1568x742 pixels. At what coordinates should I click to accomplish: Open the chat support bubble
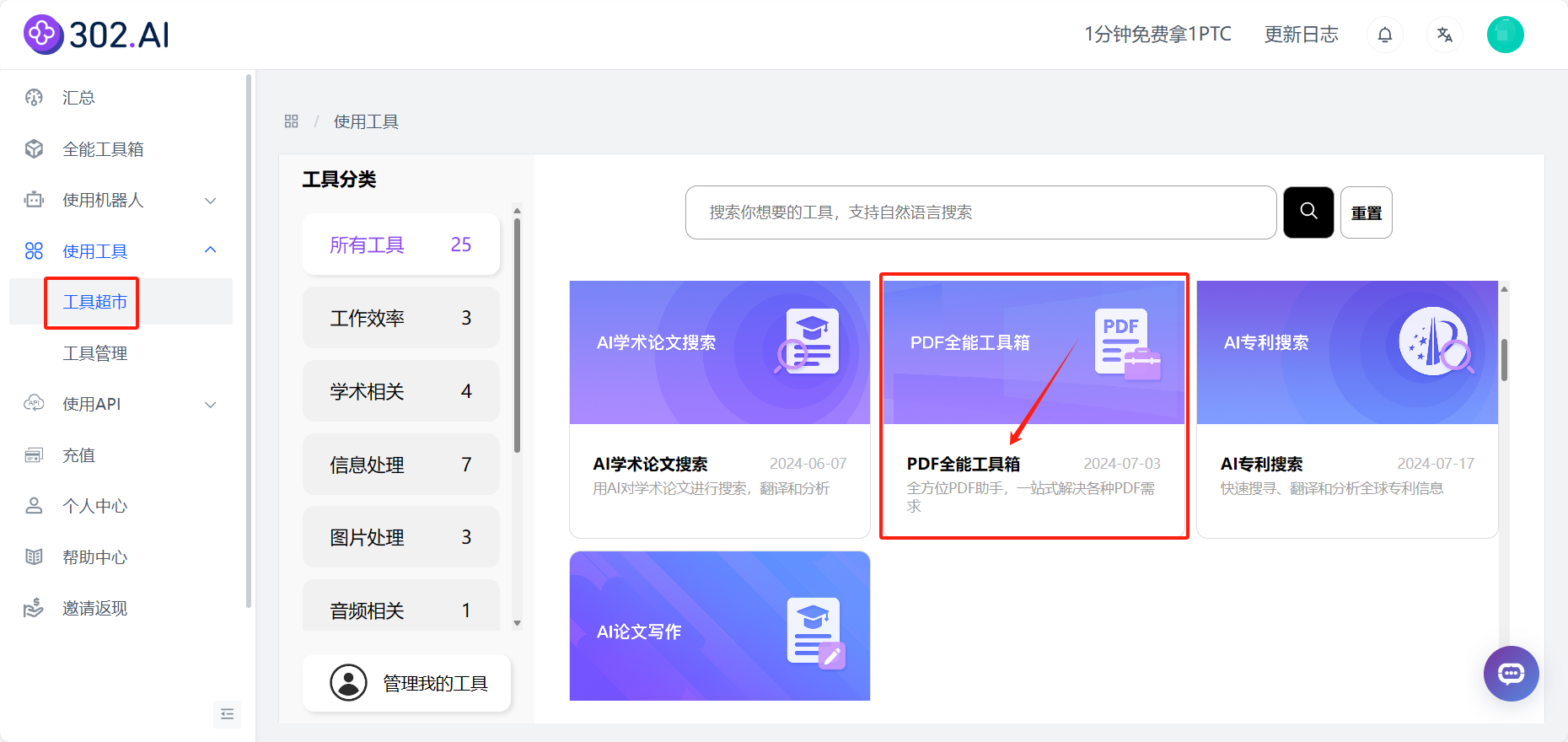pos(1512,674)
